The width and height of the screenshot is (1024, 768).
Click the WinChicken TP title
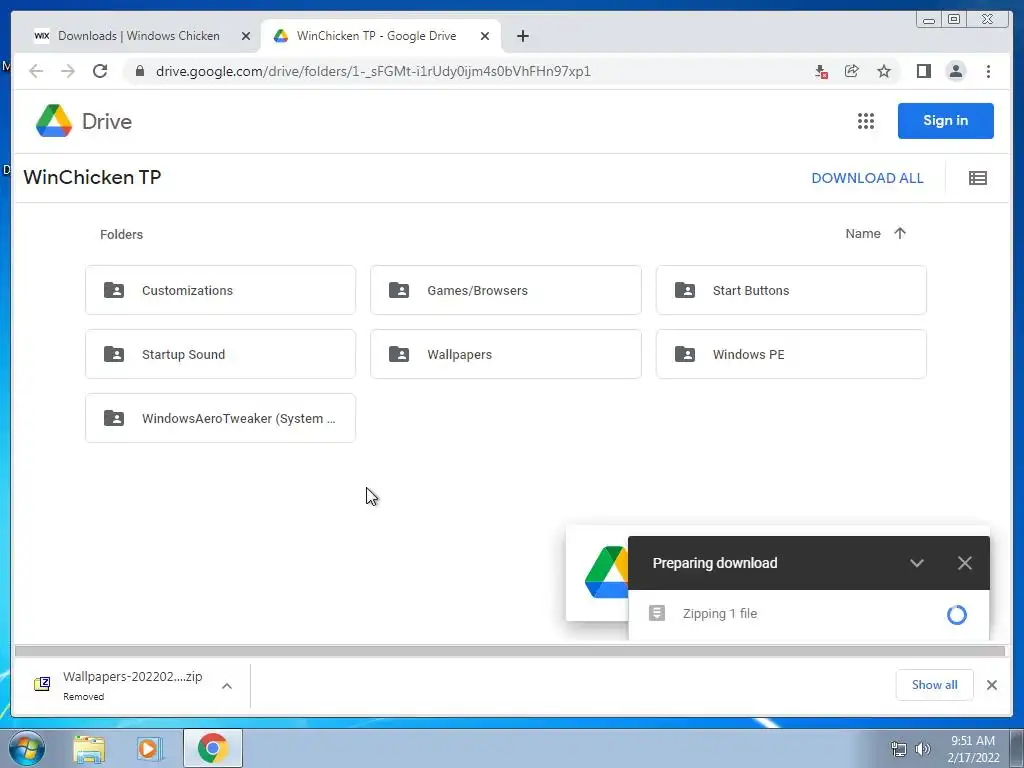click(92, 177)
